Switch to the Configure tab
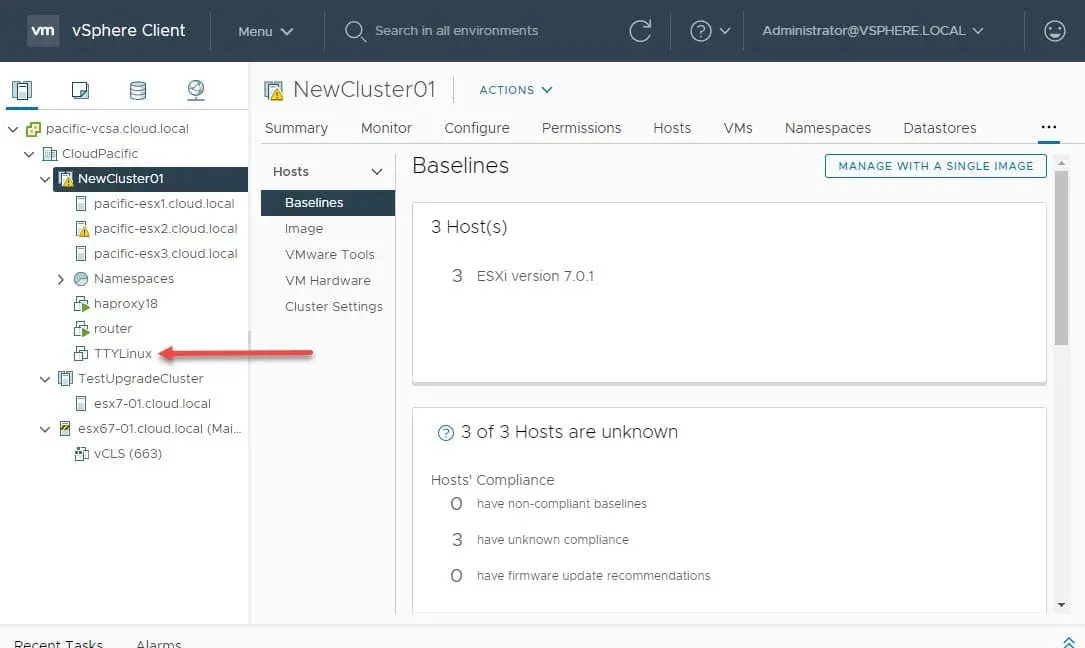This screenshot has height=648, width=1085. point(477,128)
